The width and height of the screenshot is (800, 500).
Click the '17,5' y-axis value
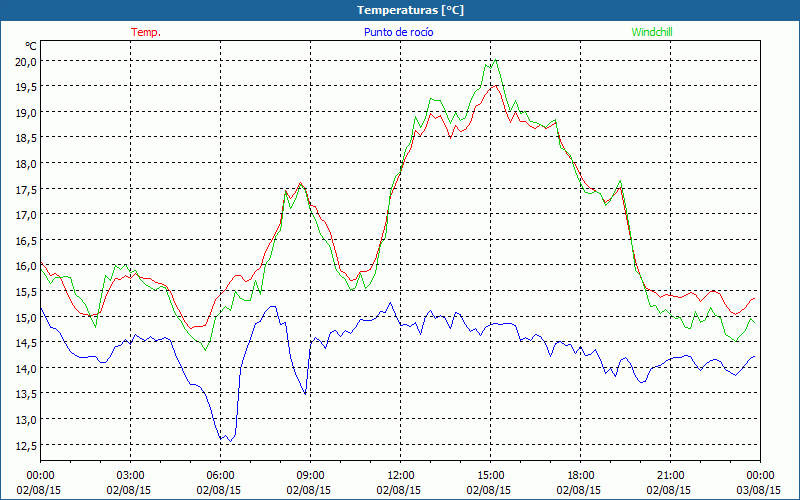(27, 189)
